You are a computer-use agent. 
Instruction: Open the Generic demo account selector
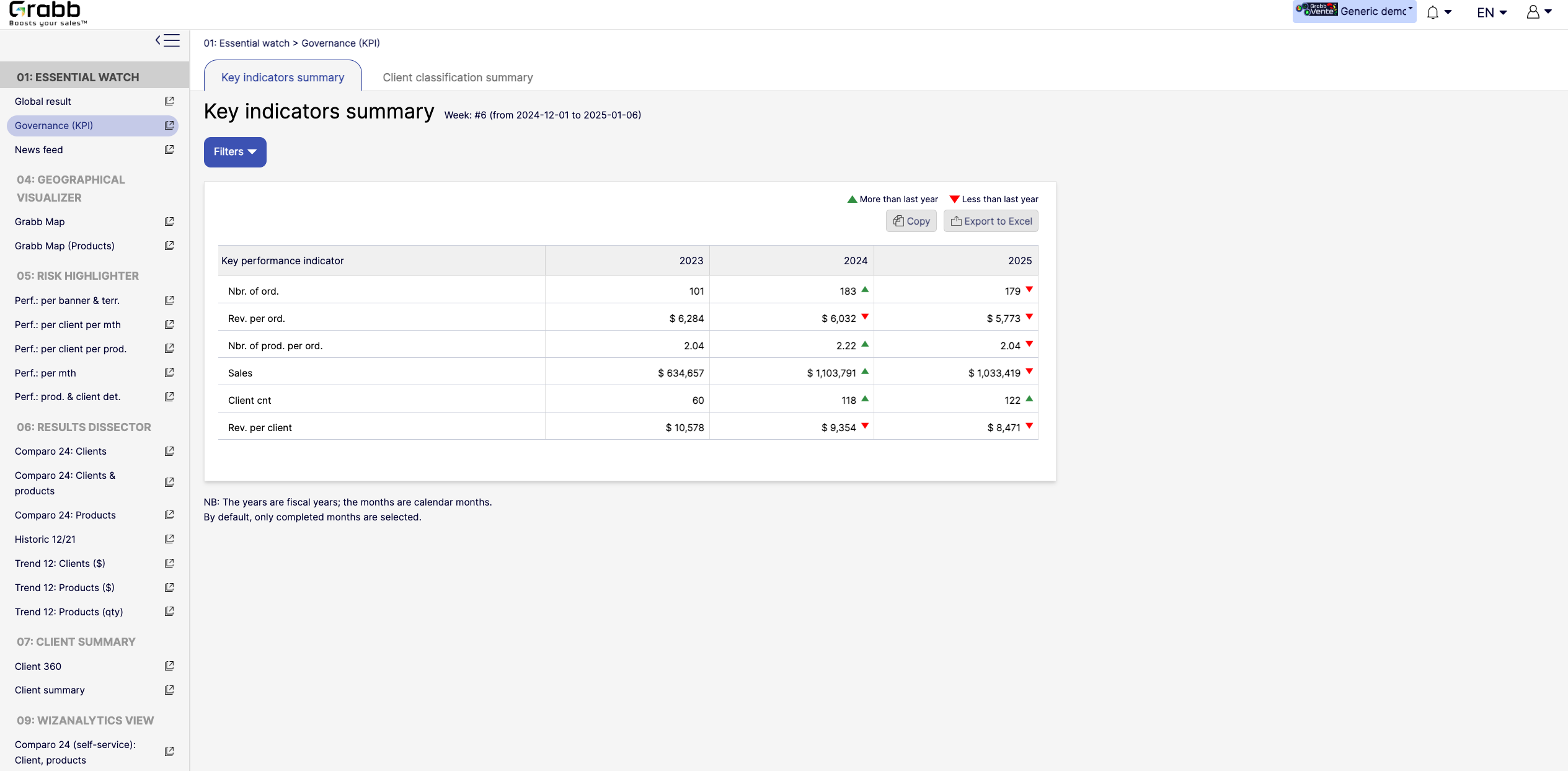pos(1353,11)
